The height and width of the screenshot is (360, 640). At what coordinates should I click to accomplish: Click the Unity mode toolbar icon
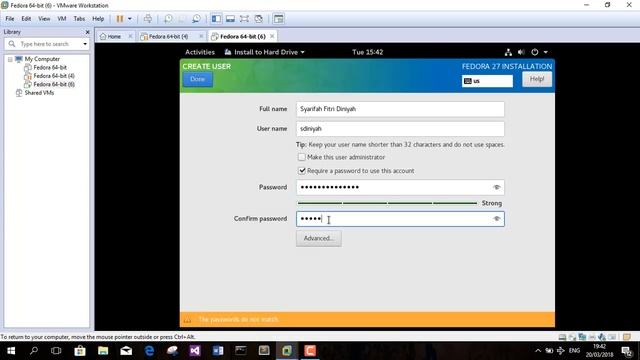[x=258, y=19]
